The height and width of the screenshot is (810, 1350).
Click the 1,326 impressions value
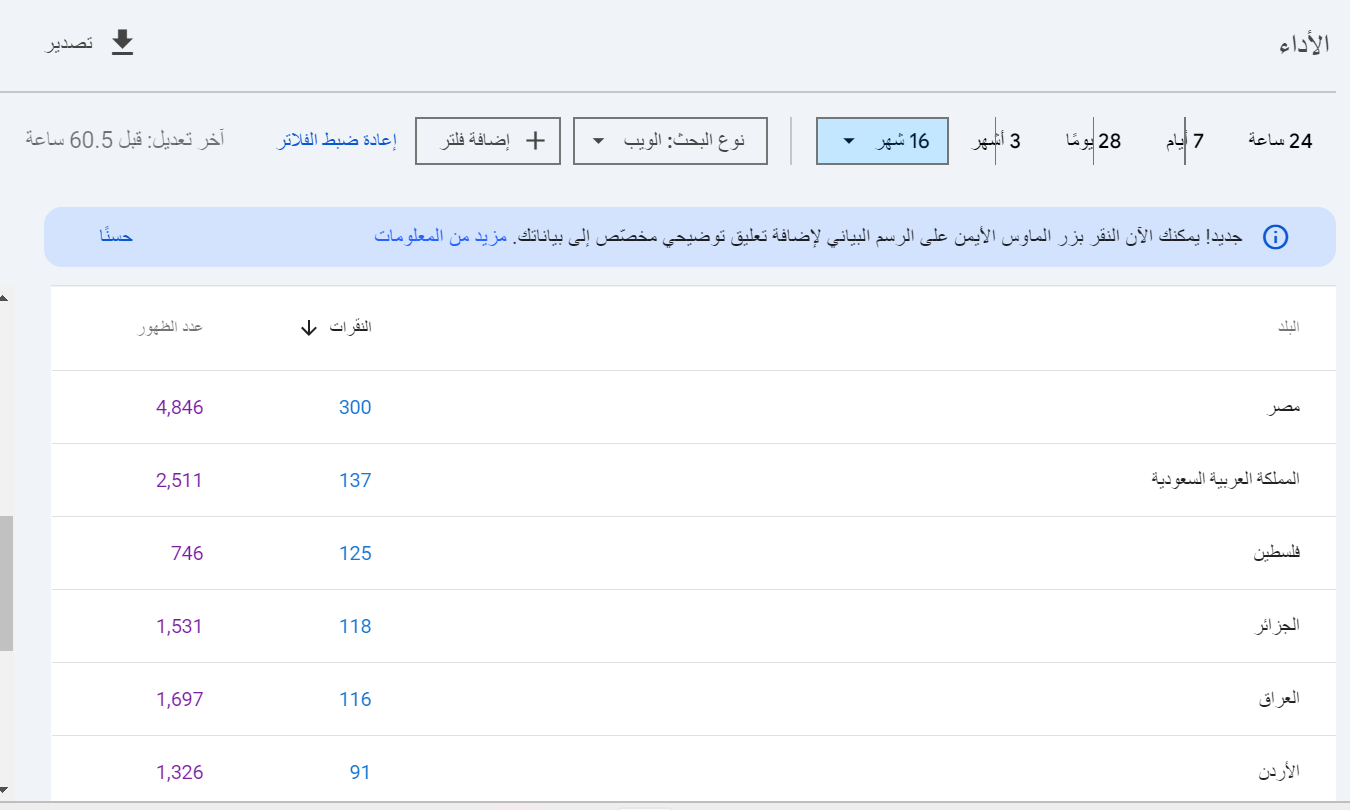[180, 772]
